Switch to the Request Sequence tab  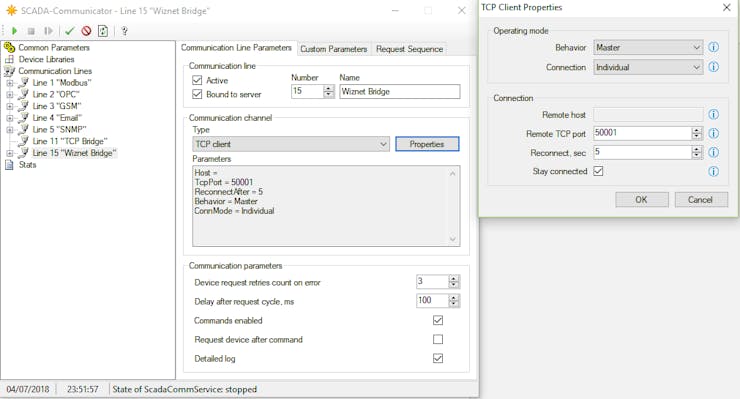tap(410, 49)
